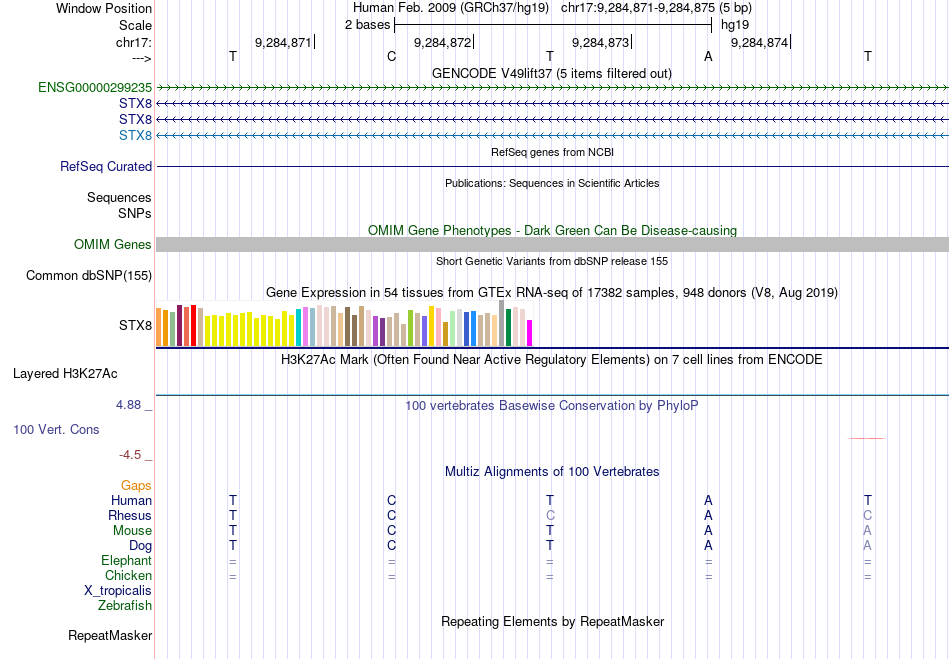Click 100 vertebrates Basewise Conservation by PhyloP
The height and width of the screenshot is (659, 950).
(x=552, y=405)
